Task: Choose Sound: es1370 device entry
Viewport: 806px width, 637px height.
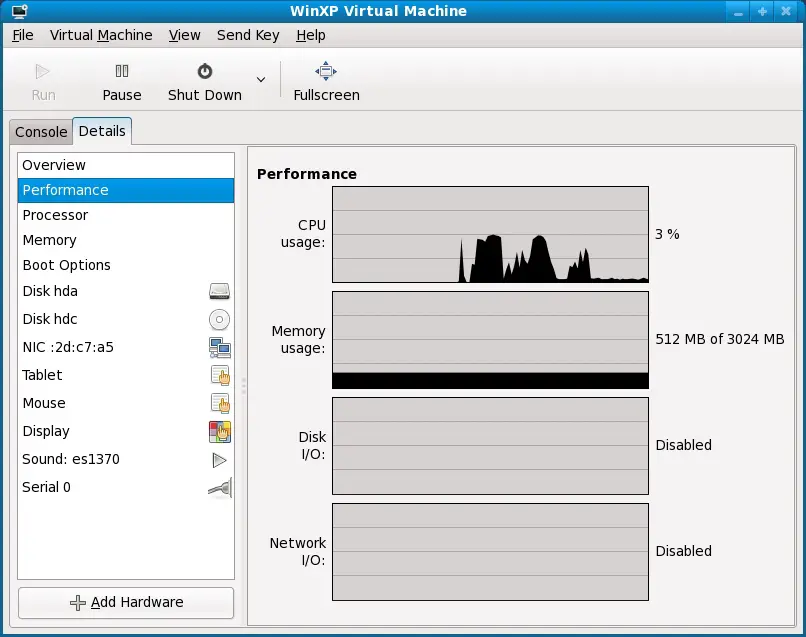Action: [x=126, y=459]
